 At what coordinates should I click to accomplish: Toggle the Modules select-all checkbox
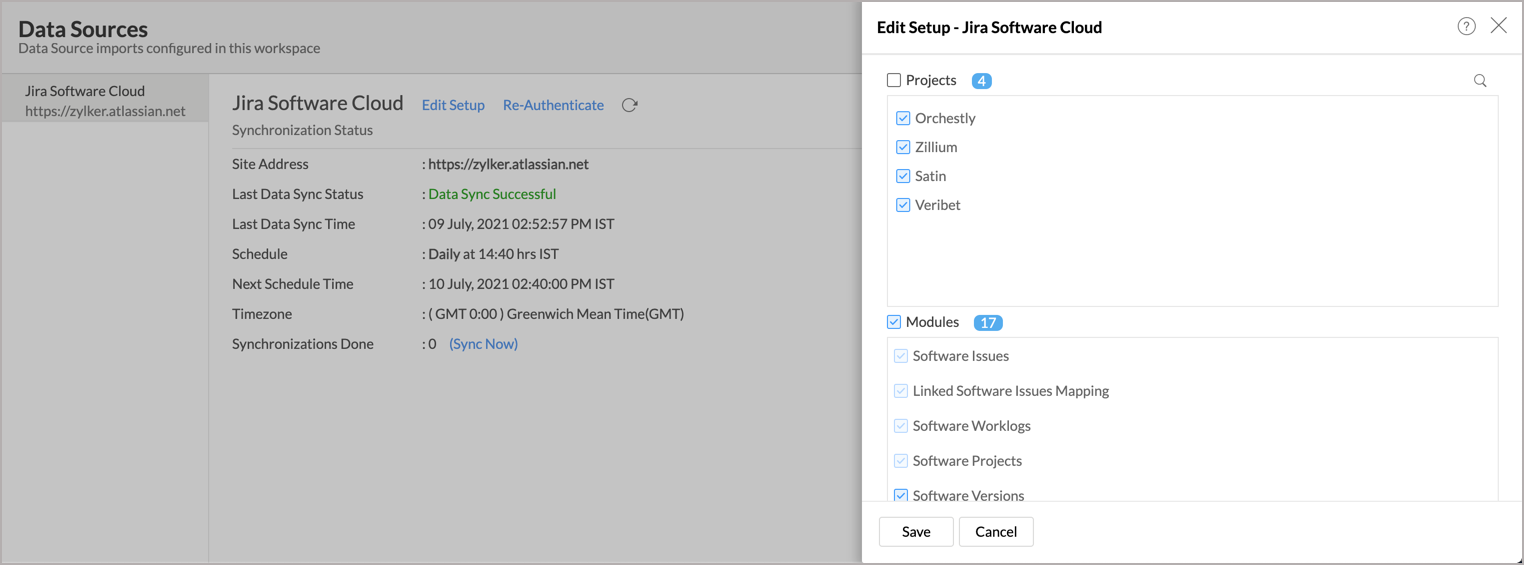tap(894, 322)
